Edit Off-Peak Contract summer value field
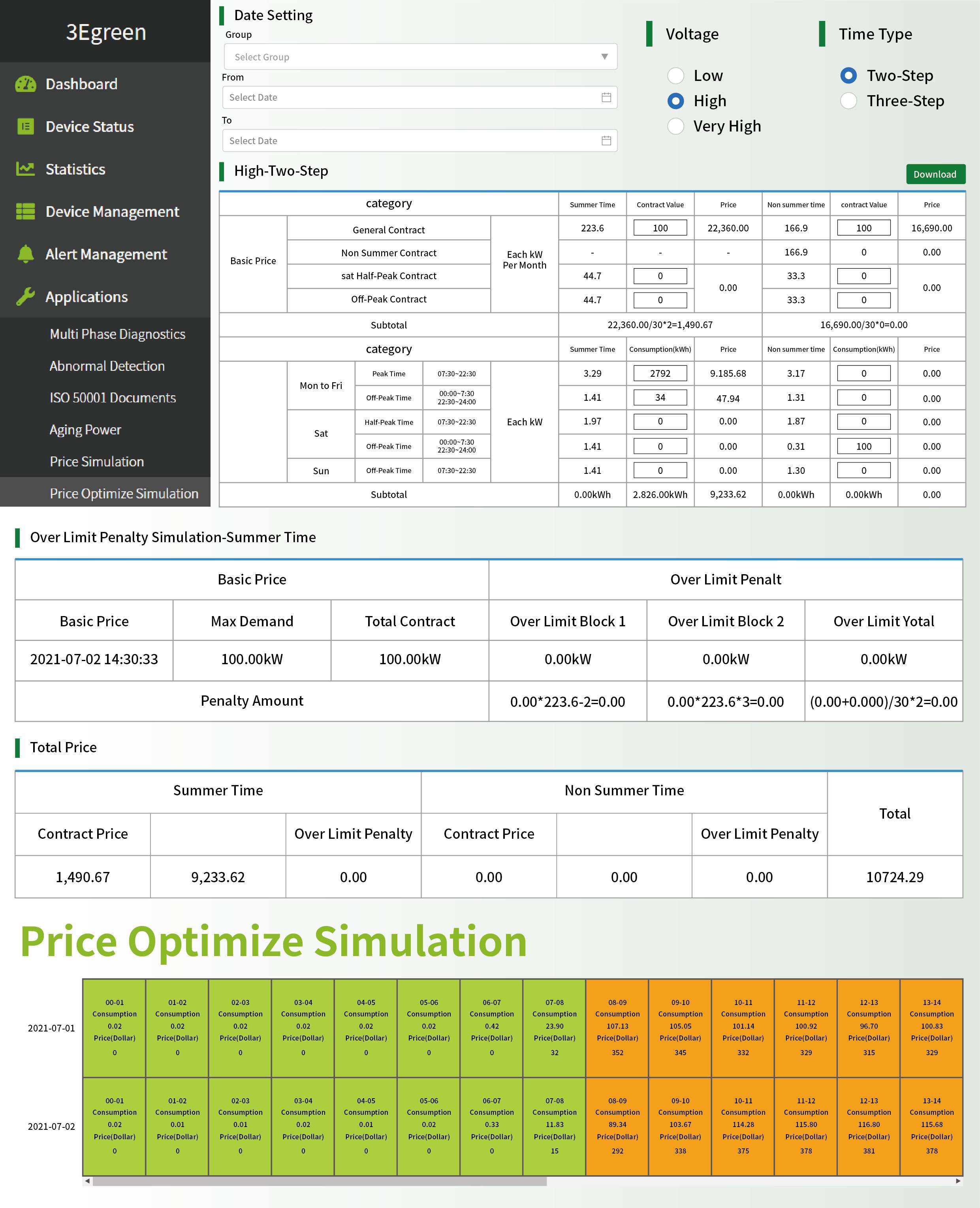Viewport: 980px width, 1208px height. [x=660, y=300]
